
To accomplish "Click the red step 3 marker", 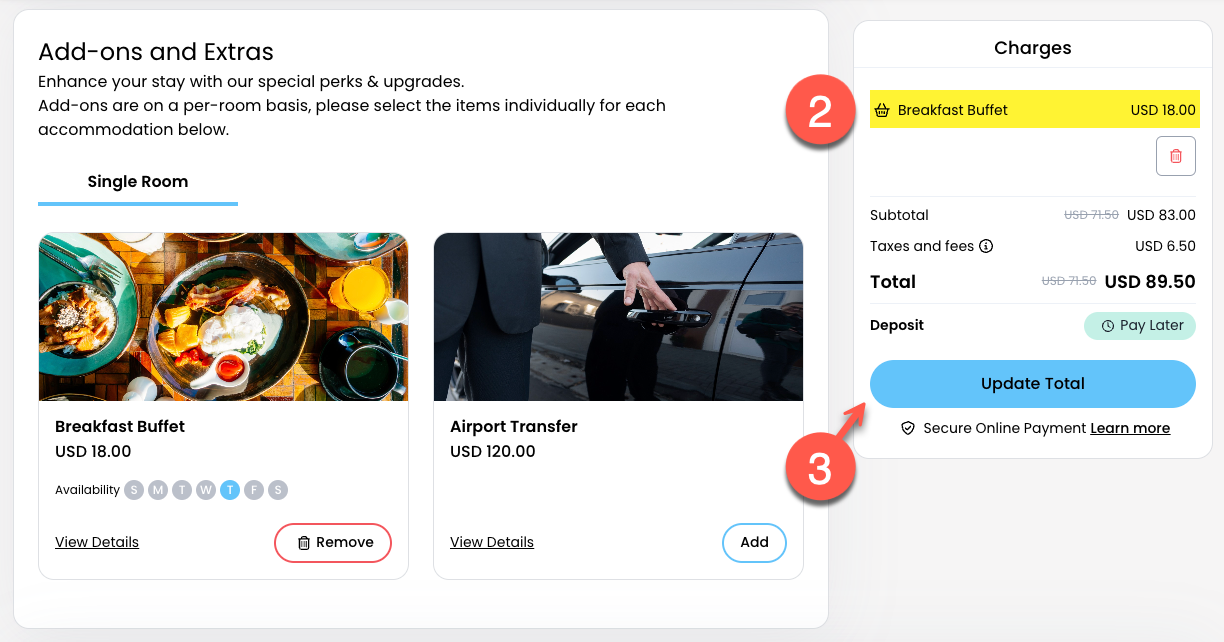I will 820,469.
